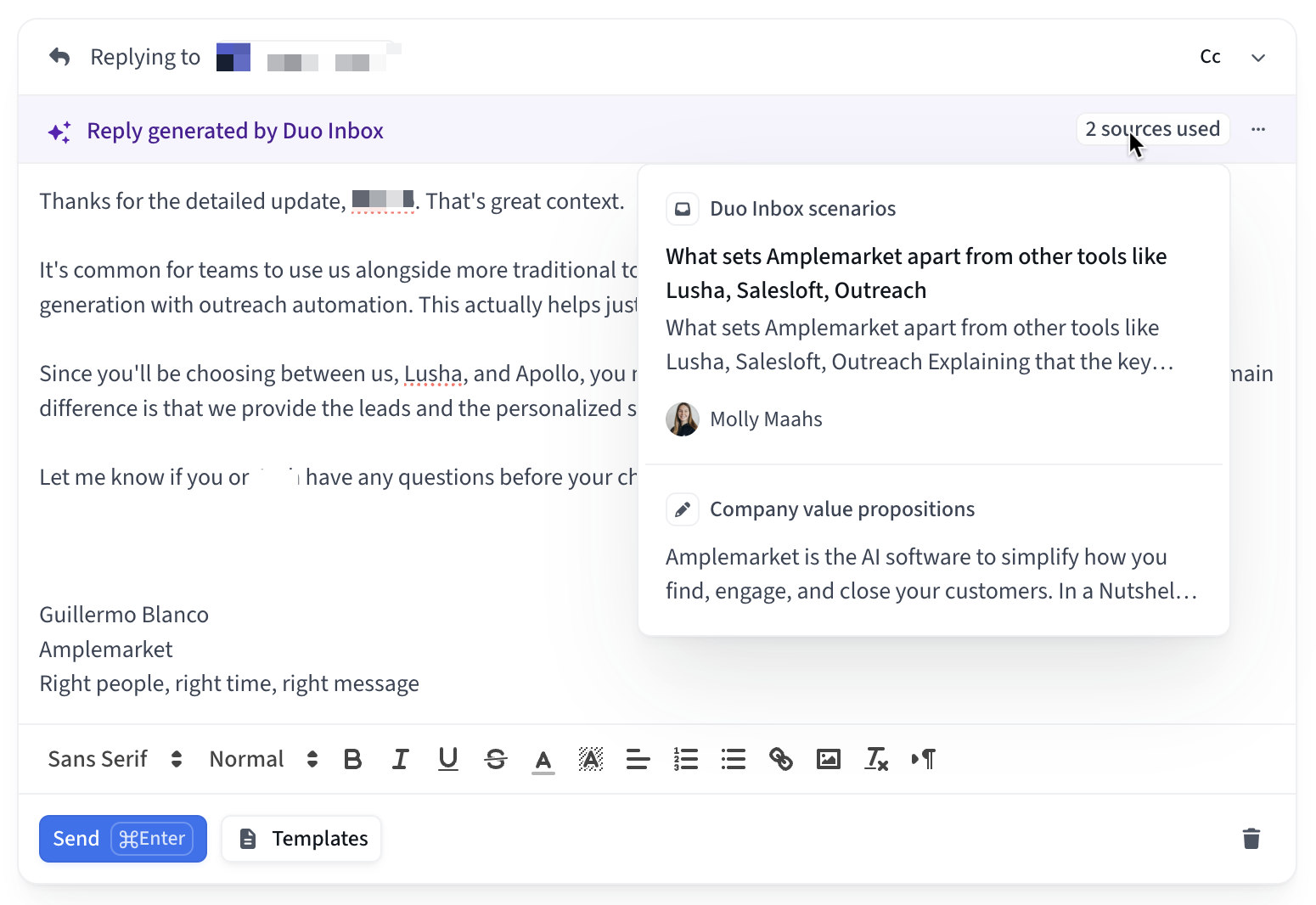Insert an image

pyautogui.click(x=829, y=759)
